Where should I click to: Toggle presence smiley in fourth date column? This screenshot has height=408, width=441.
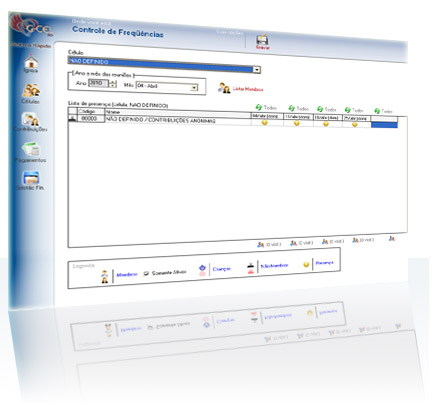(x=355, y=124)
